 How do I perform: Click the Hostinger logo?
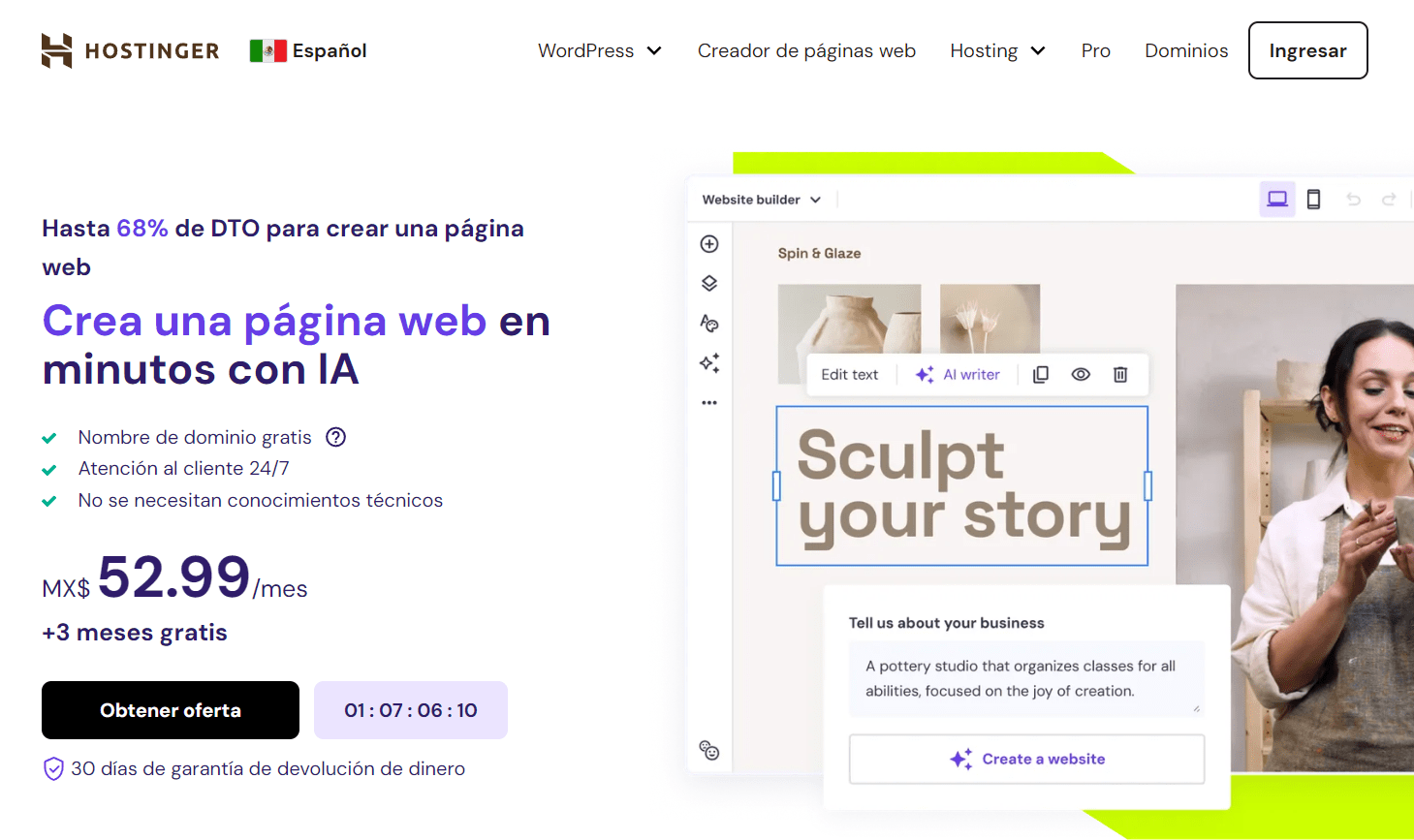130,50
